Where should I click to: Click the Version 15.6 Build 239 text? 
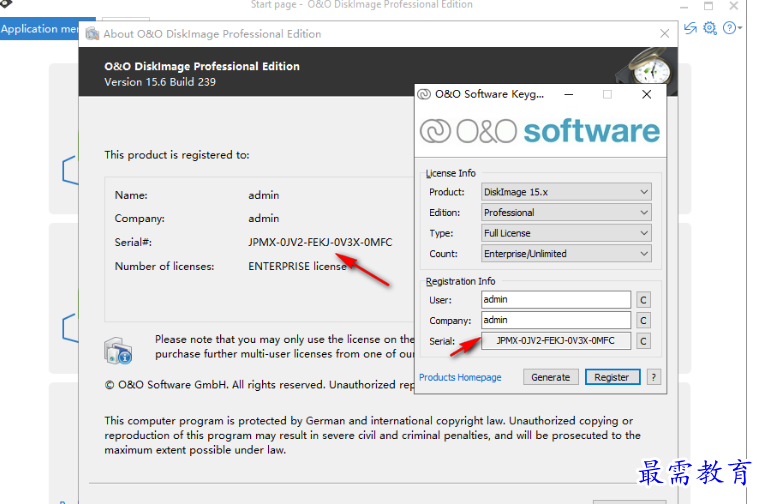(160, 82)
